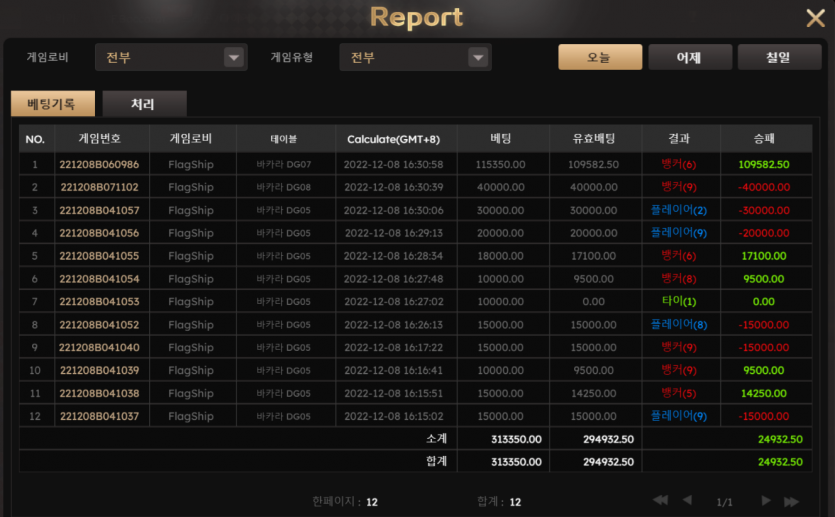Click page indicator 1/1
Viewport: 835px width, 517px height.
click(x=725, y=502)
